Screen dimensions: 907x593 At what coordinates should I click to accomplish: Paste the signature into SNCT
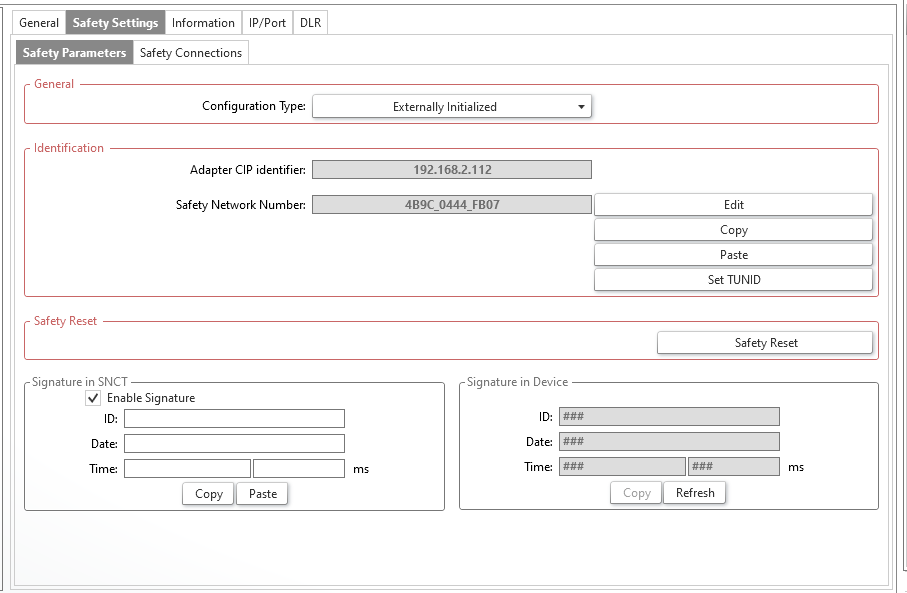pos(262,494)
